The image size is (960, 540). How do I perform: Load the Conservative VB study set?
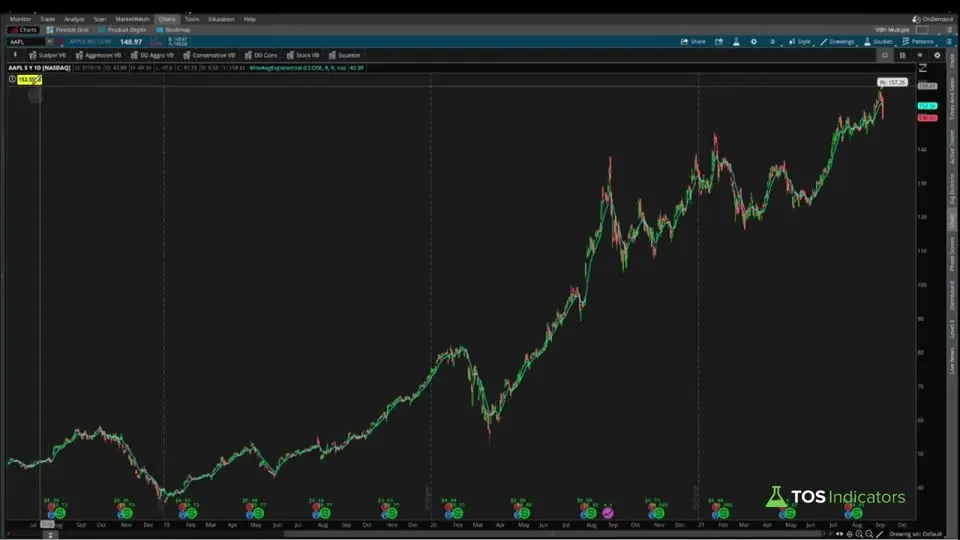209,55
